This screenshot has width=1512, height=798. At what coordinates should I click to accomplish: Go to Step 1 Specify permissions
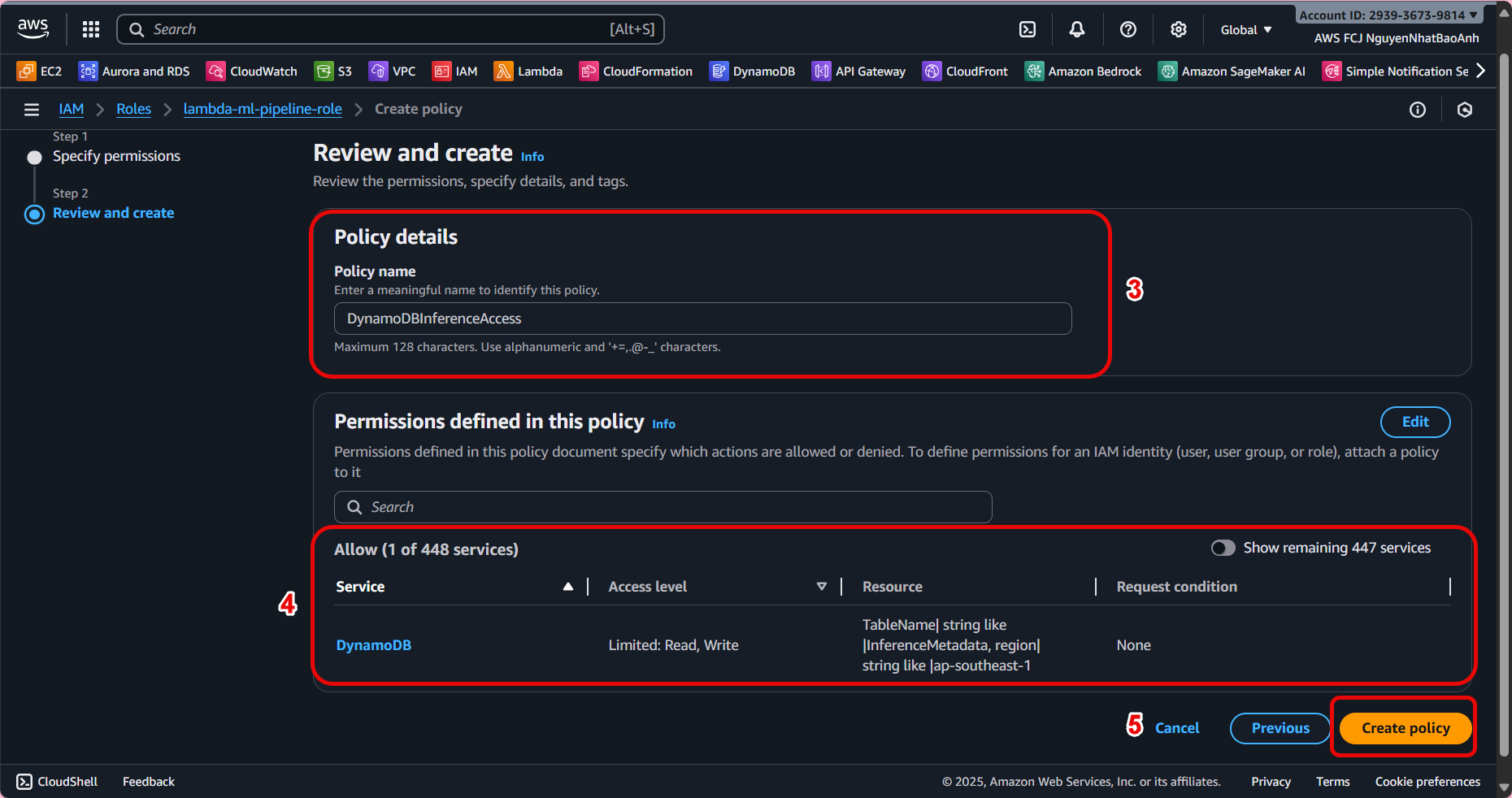click(x=116, y=156)
